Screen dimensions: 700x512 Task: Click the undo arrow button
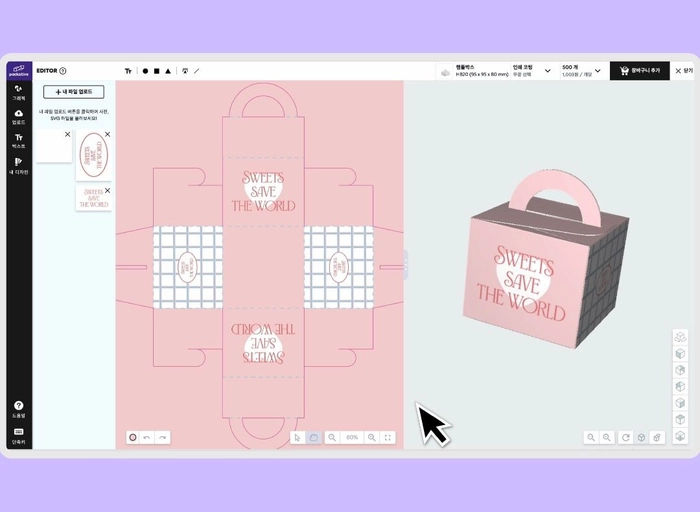coord(147,437)
